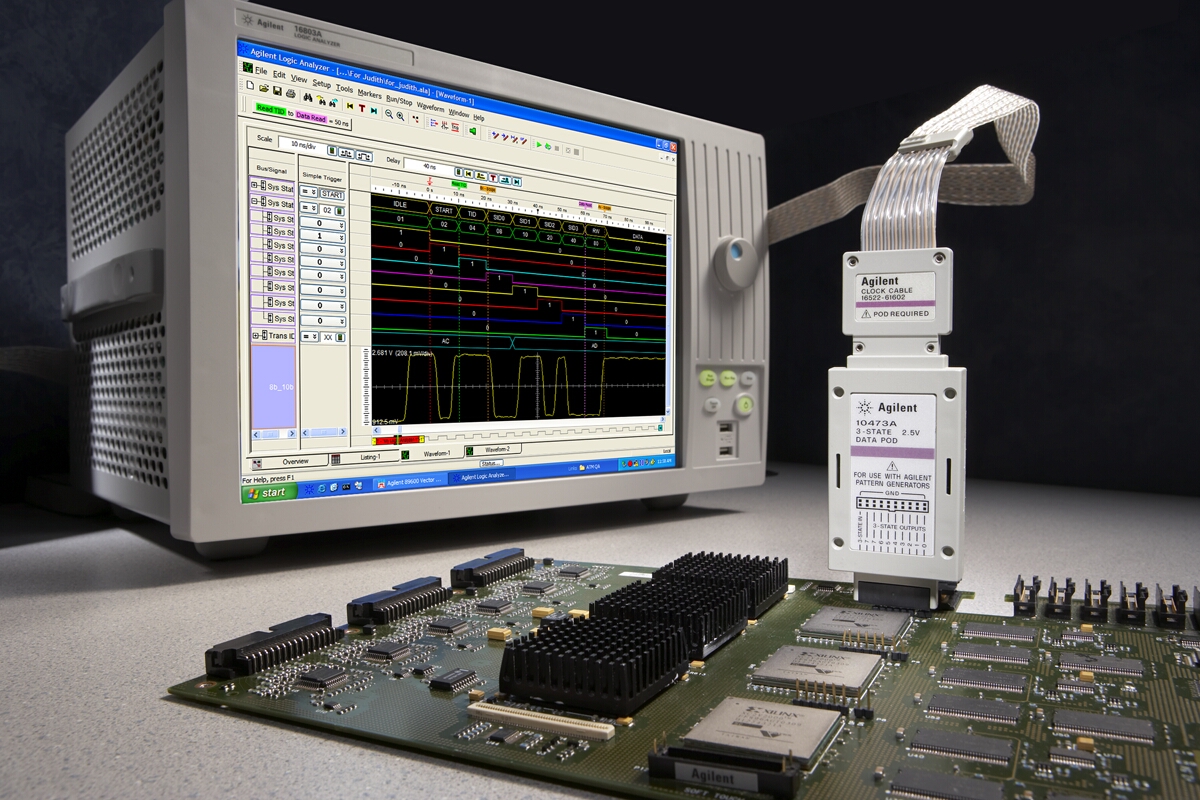
Task: Save the configuration with the floppy disk icon
Action: tap(277, 91)
